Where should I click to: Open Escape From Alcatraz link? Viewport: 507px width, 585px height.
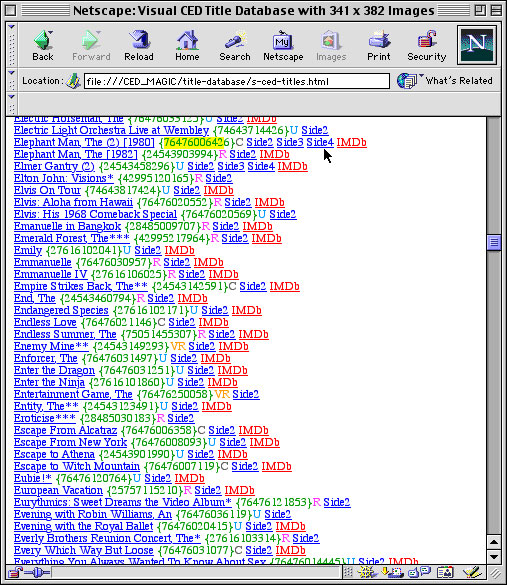coord(65,430)
